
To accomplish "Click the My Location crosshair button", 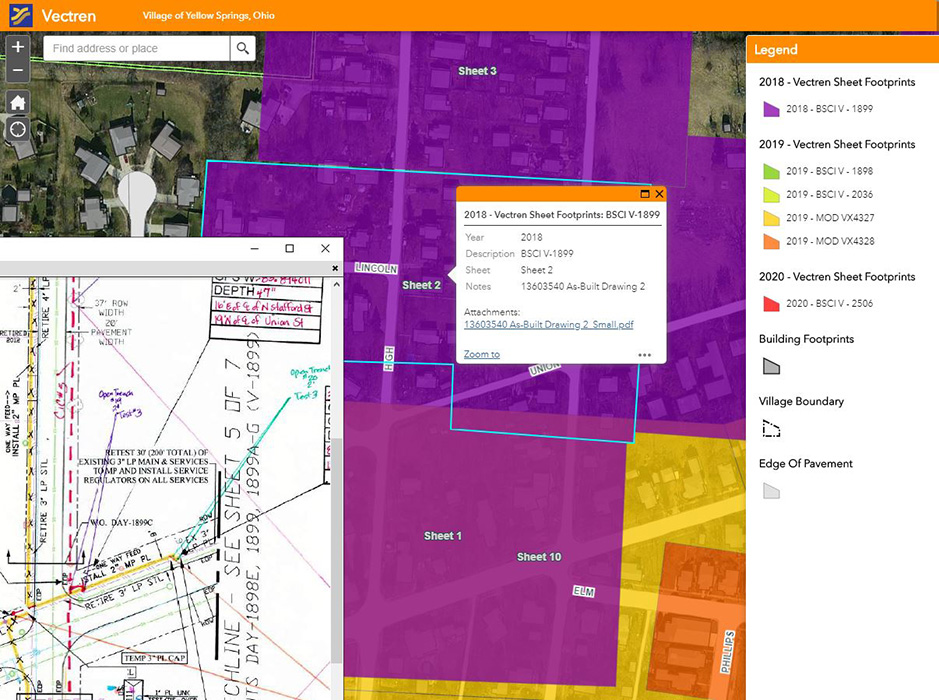I will tap(17, 129).
